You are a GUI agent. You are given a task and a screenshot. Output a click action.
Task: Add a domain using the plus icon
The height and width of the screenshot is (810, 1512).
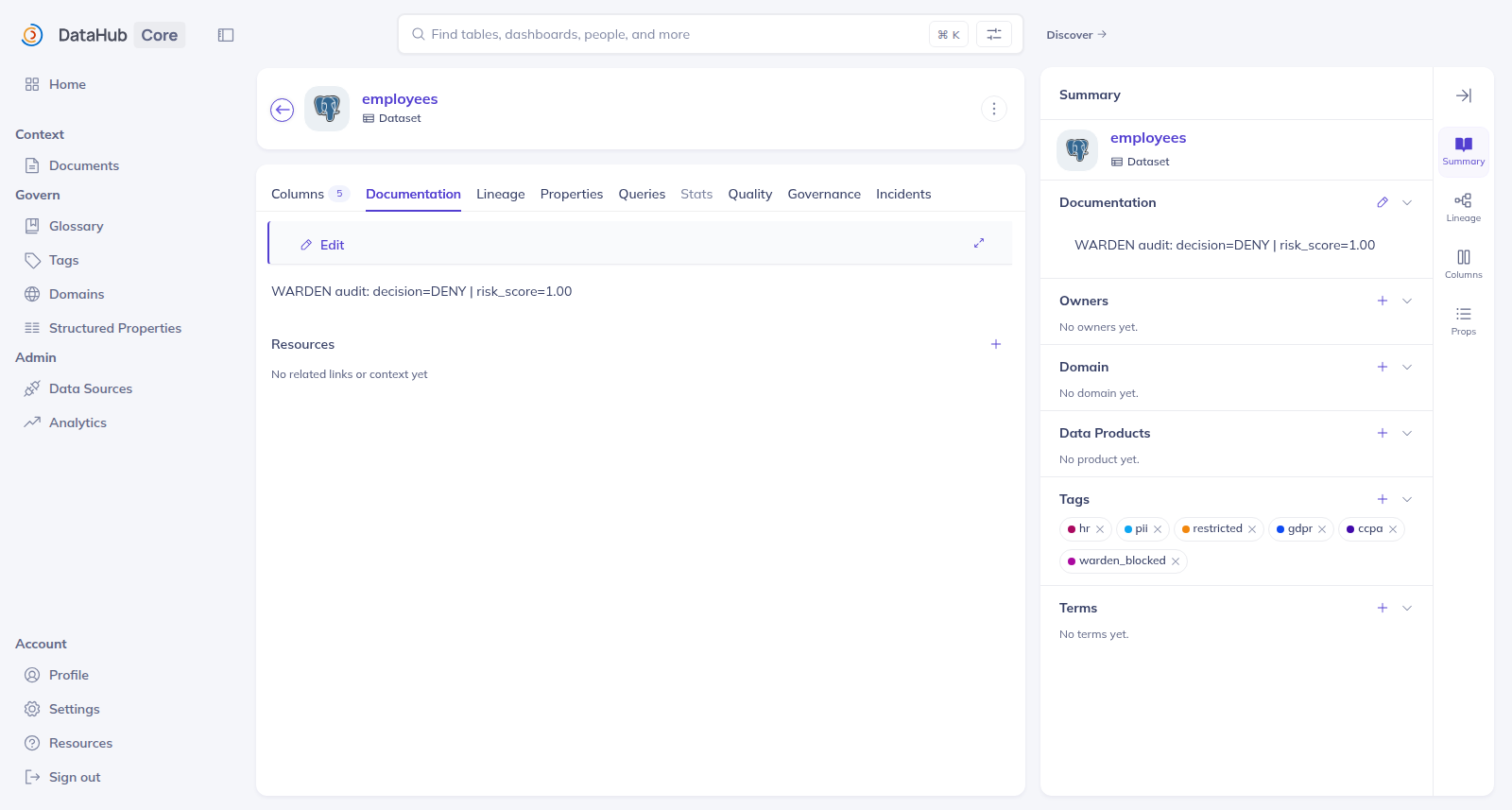[x=1383, y=367]
